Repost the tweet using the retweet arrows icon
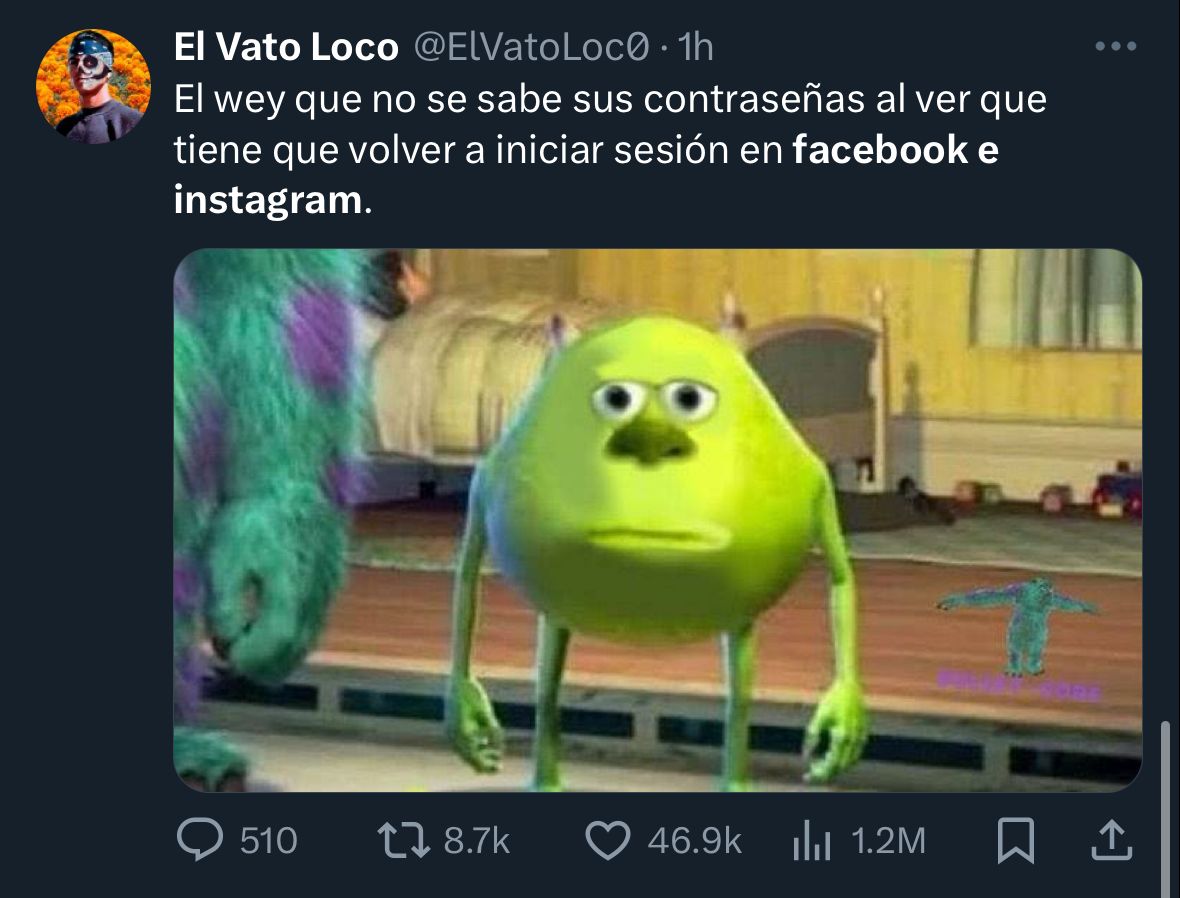Viewport: 1180px width, 898px height. [x=403, y=841]
